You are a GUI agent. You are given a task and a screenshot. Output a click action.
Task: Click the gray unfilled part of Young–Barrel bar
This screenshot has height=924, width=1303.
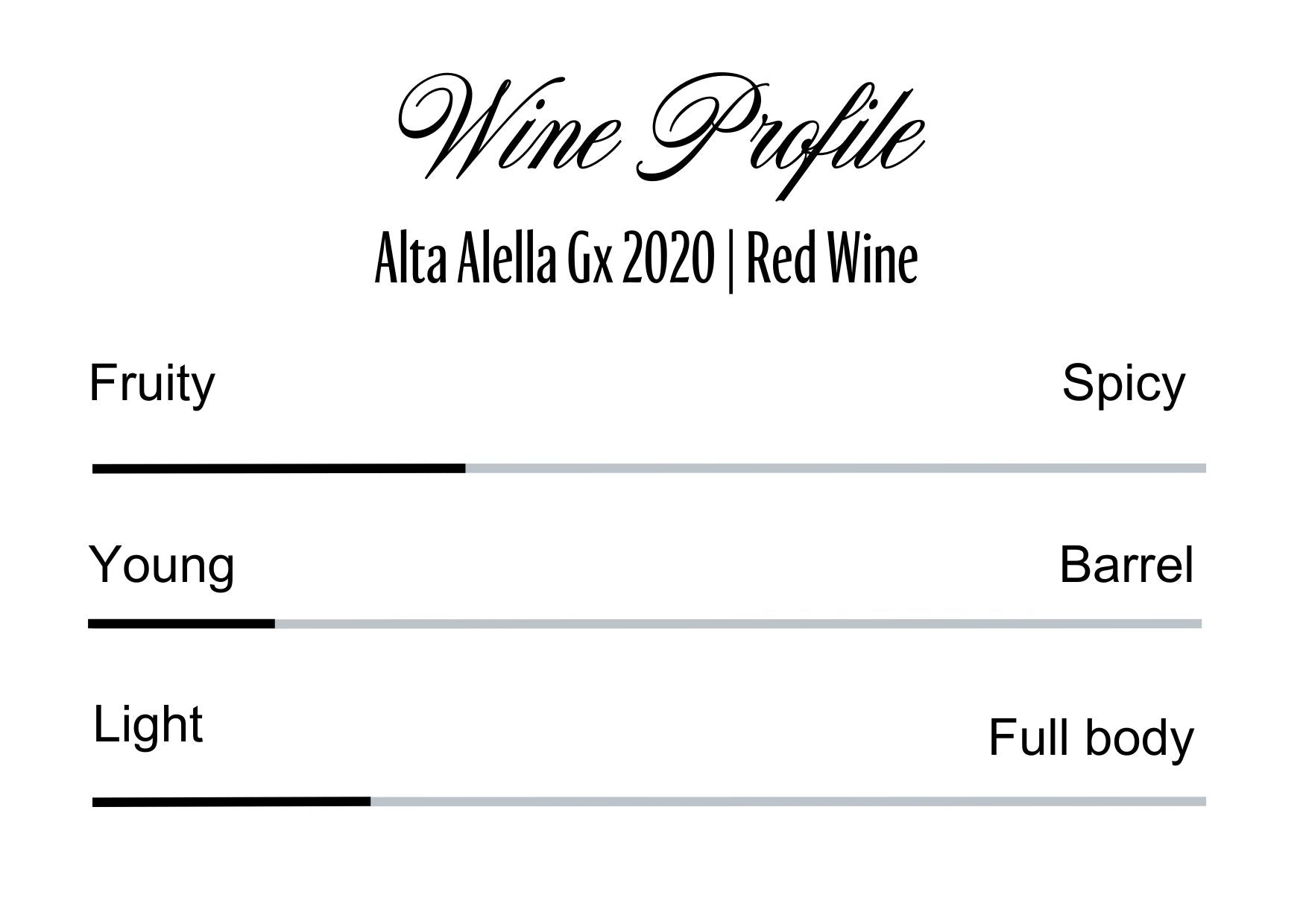point(738,624)
